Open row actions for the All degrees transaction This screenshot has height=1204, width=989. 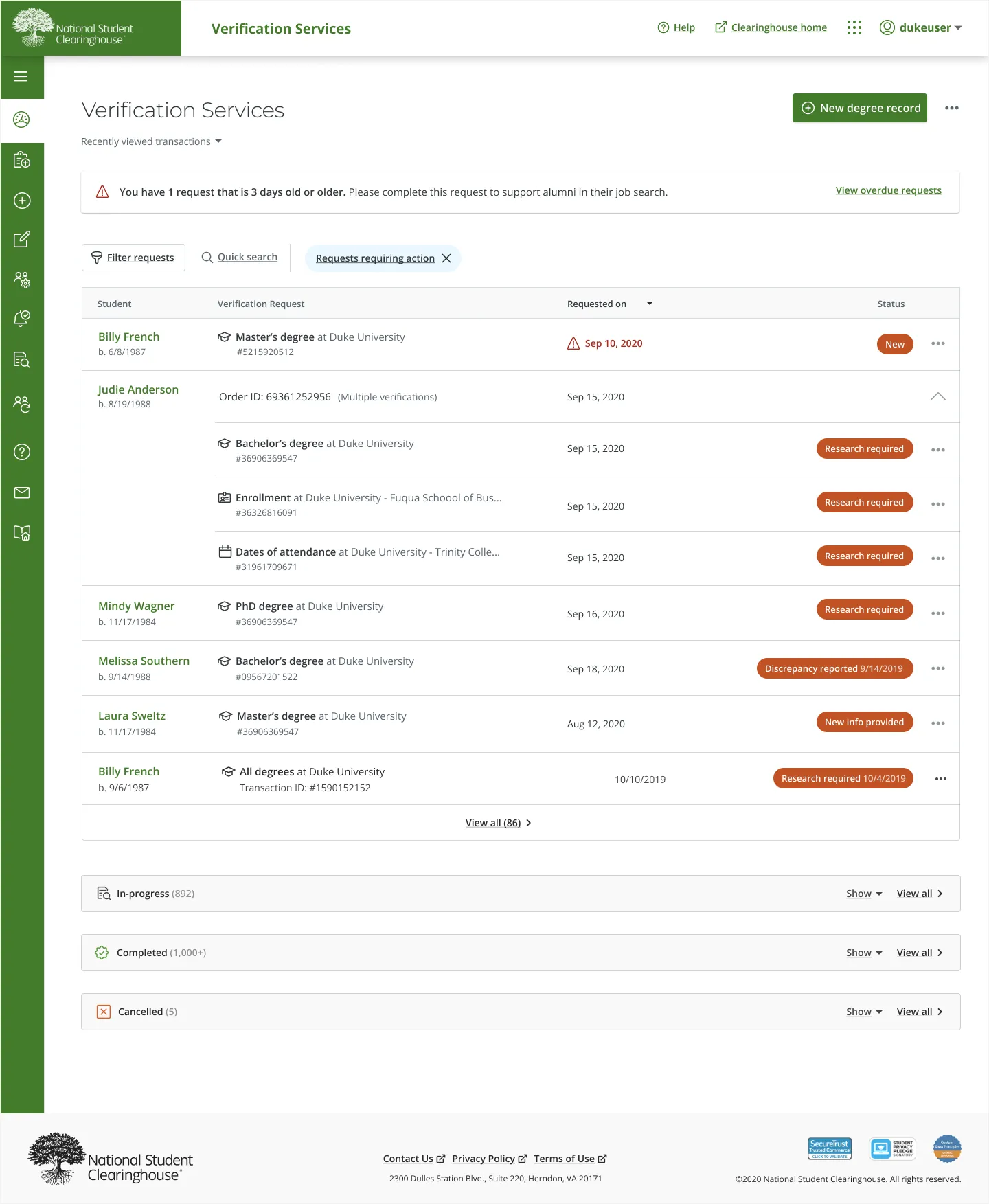[941, 779]
